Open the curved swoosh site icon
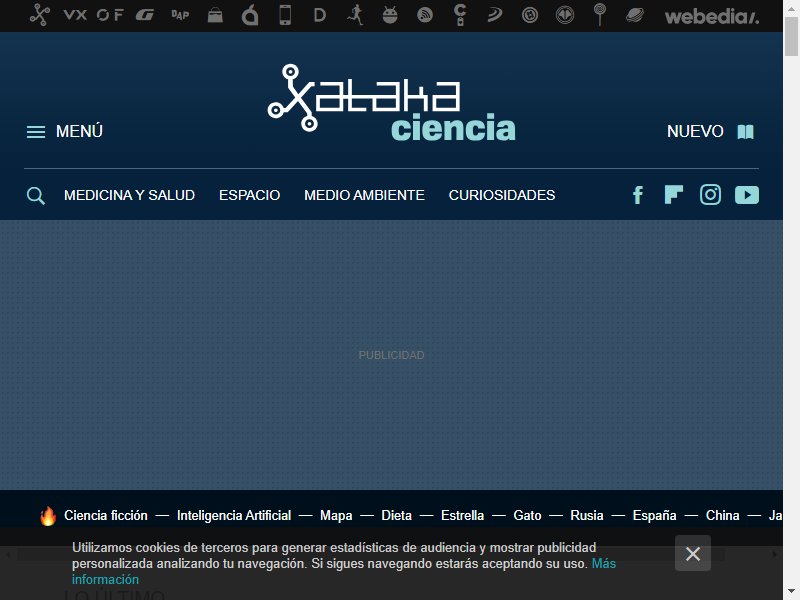This screenshot has width=800, height=600. point(494,15)
